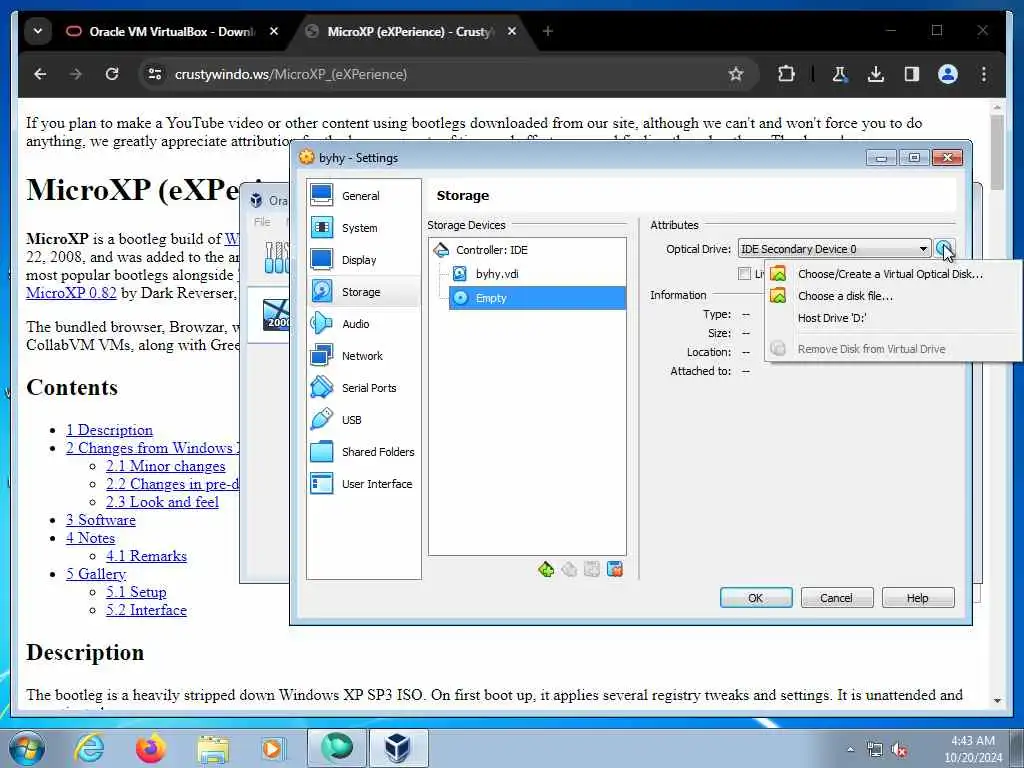Open site info icon in address bar
Image resolution: width=1024 pixels, height=768 pixels.
click(155, 74)
